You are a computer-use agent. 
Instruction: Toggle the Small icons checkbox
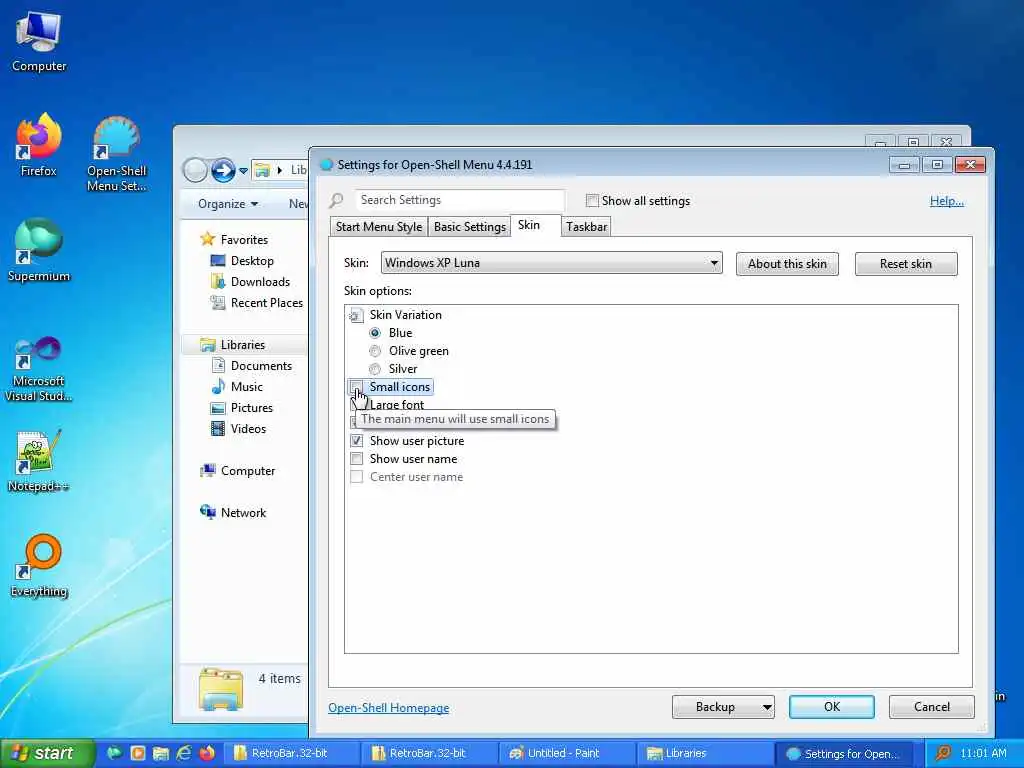[357, 387]
